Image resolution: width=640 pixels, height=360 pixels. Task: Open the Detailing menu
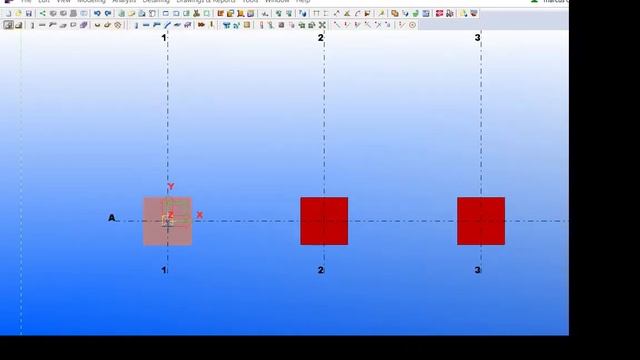click(156, 2)
